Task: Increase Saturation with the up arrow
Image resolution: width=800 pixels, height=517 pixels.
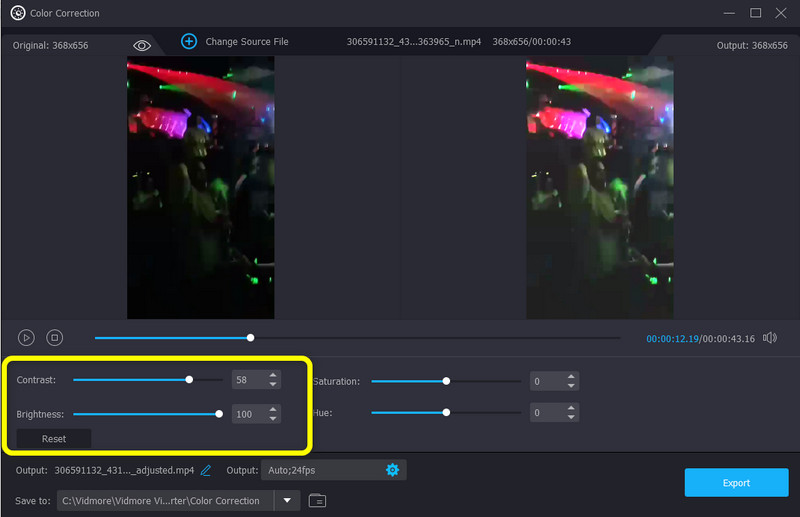Action: click(x=571, y=377)
